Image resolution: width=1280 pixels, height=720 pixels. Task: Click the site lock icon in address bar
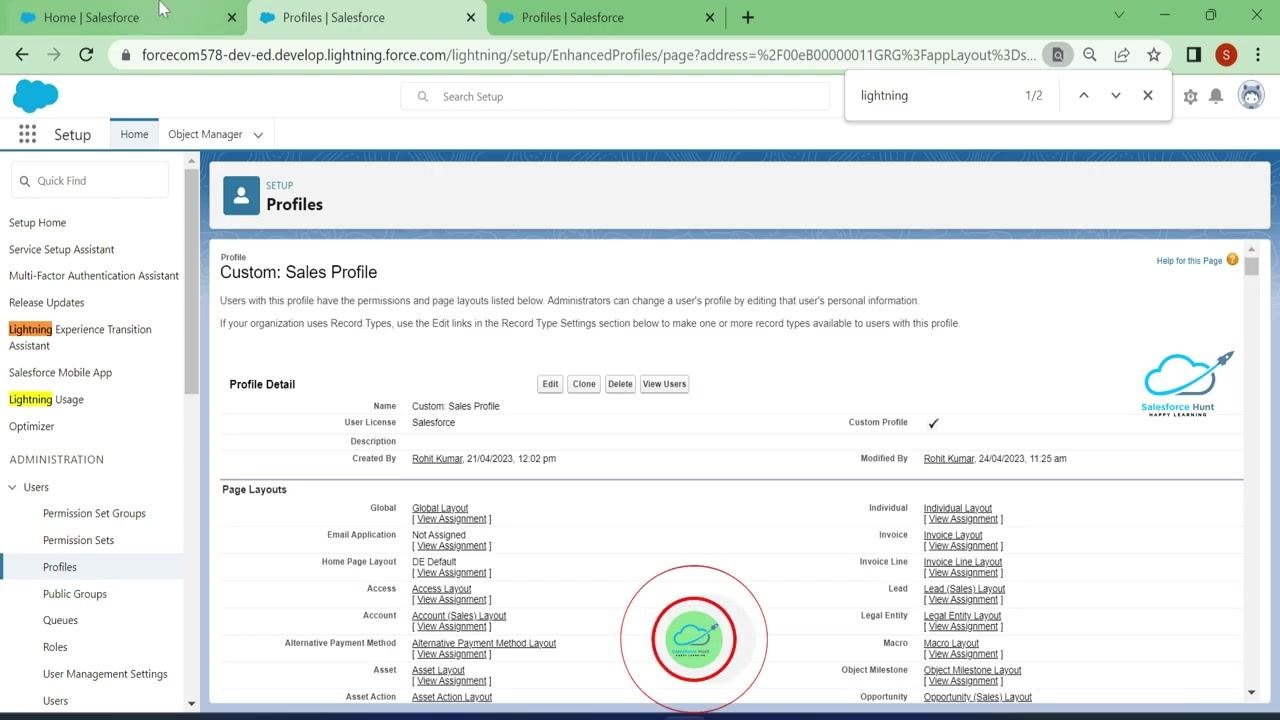(x=125, y=55)
